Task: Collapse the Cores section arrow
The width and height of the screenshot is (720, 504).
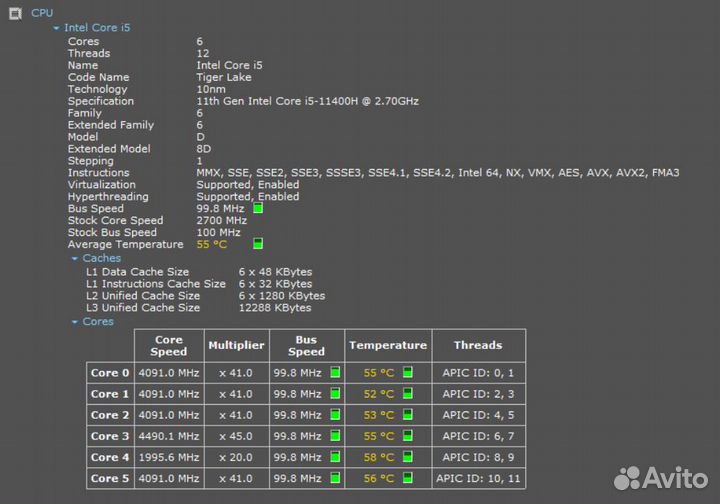Action: [74, 322]
